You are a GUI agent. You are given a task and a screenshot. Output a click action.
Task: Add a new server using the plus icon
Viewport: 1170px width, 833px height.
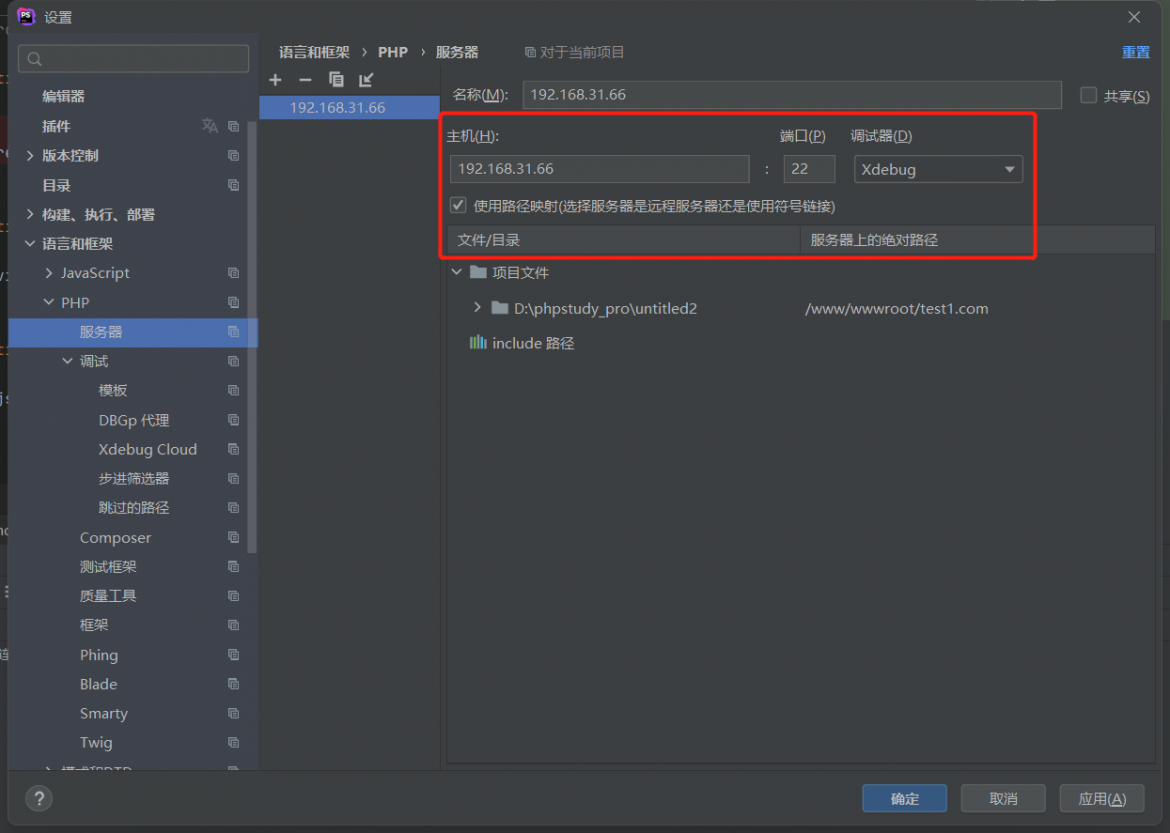(x=275, y=79)
